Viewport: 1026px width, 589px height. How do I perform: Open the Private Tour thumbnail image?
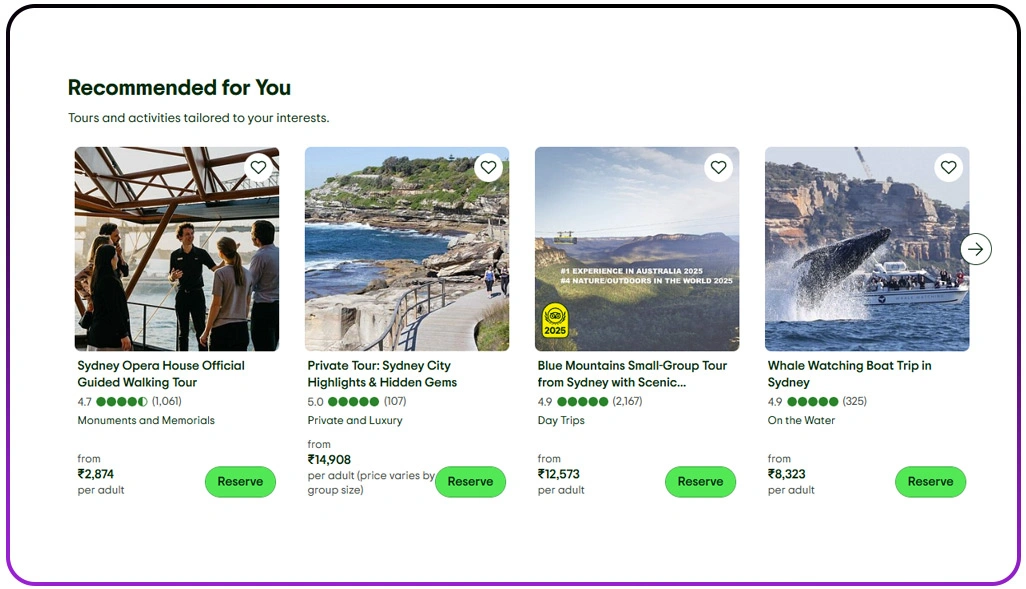(406, 249)
